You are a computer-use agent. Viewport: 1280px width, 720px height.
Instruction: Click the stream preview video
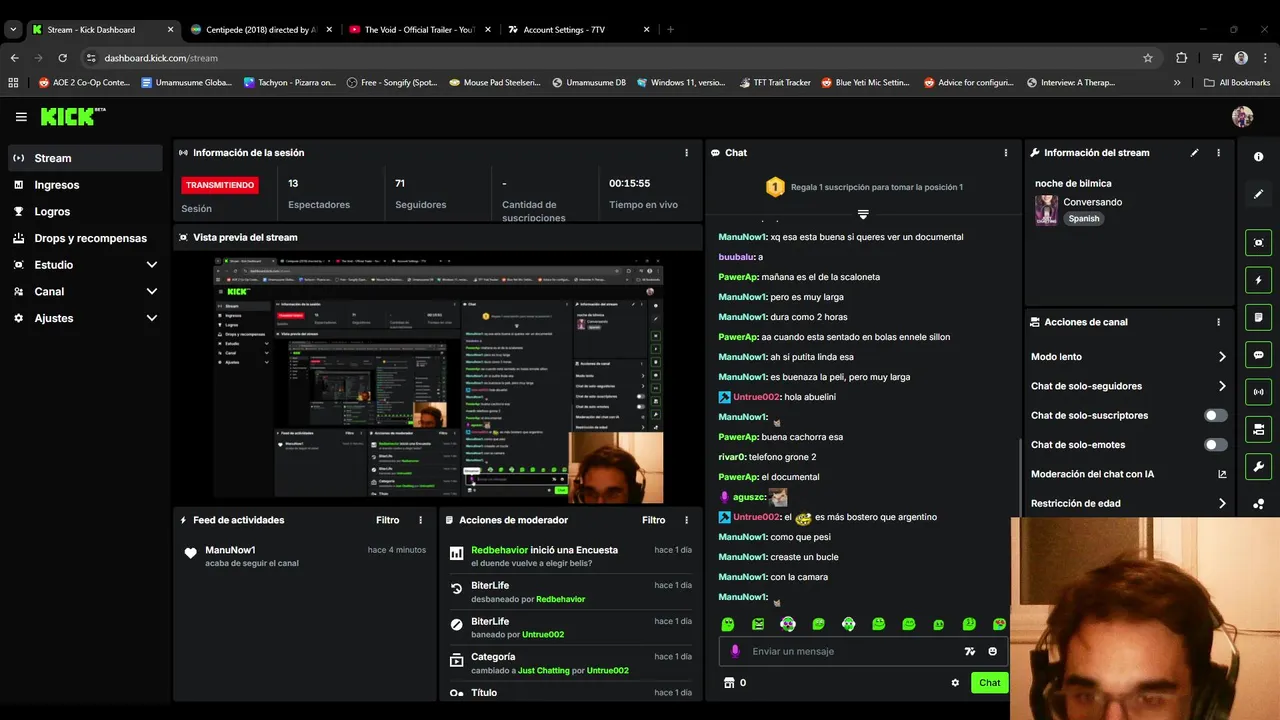coord(438,379)
